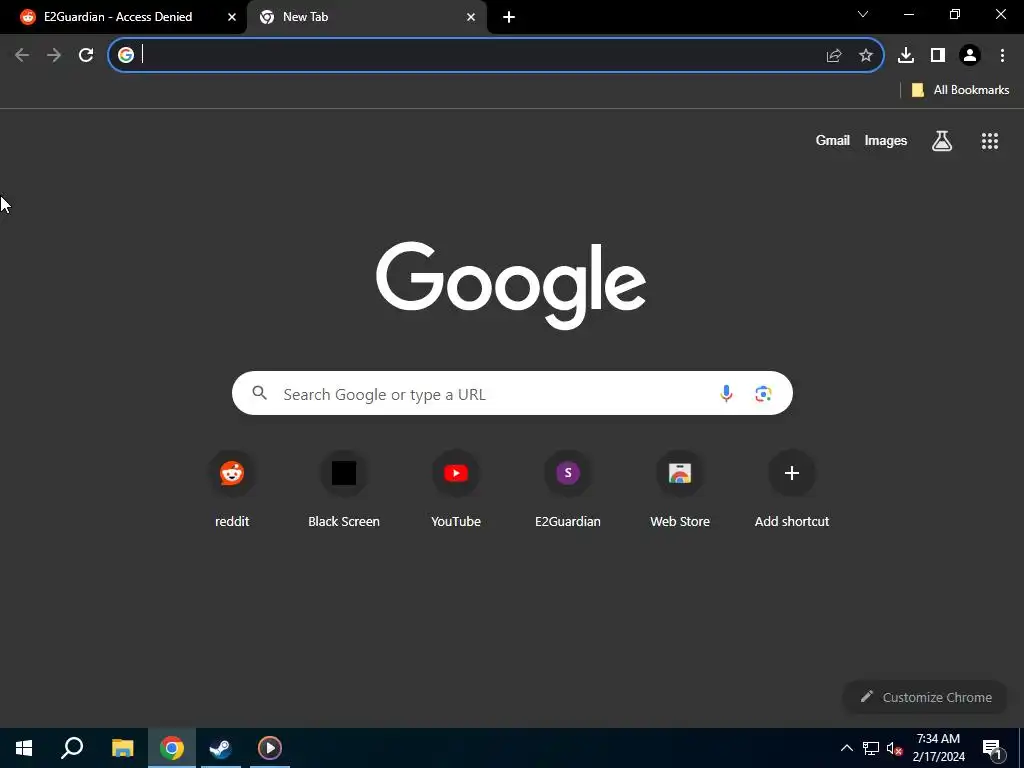Open the Black Screen shortcut
Viewport: 1024px width, 768px height.
(344, 489)
